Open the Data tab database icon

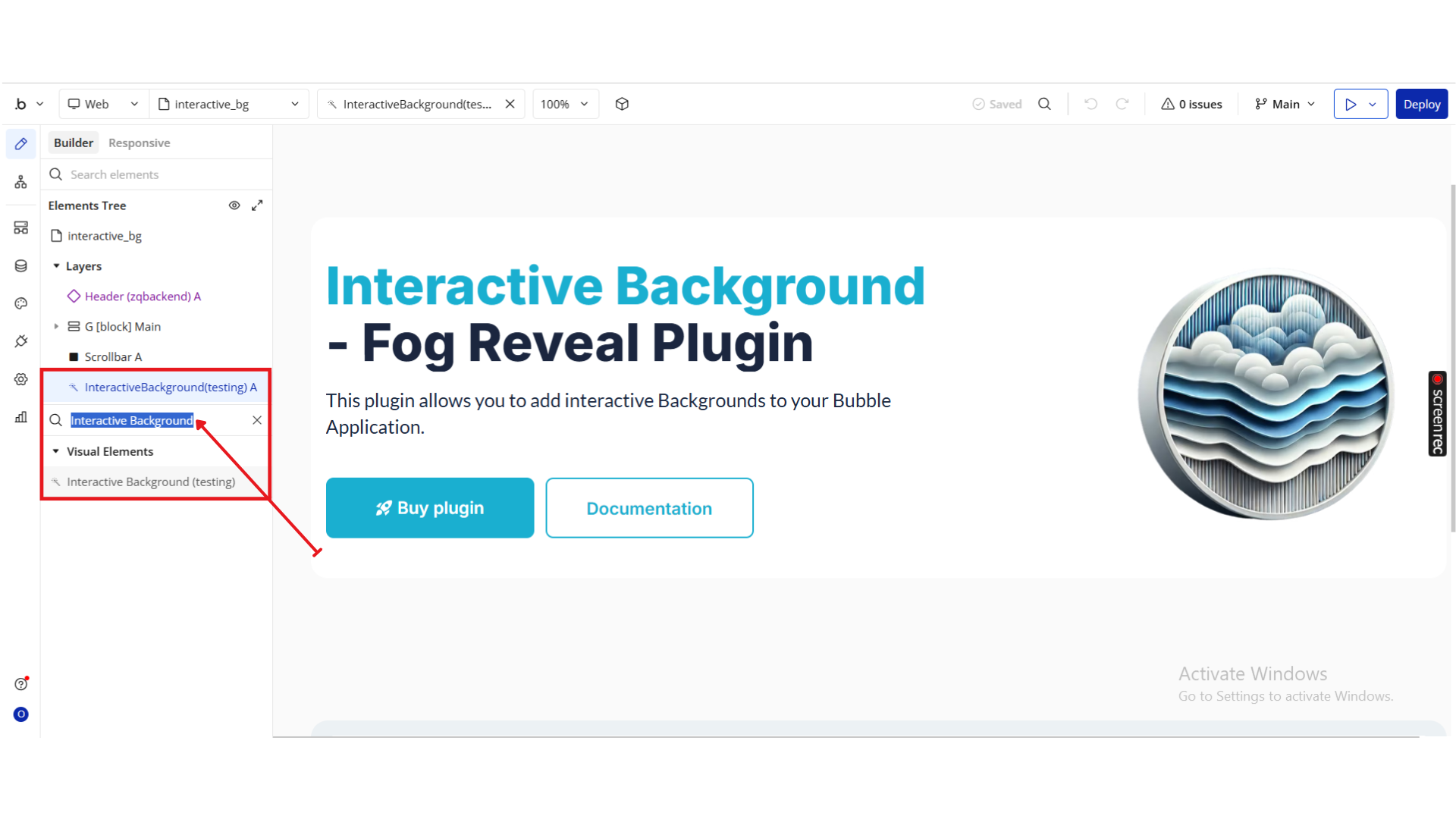point(20,265)
